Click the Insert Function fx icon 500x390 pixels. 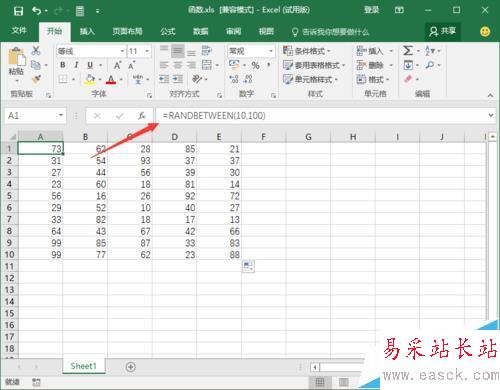click(x=142, y=116)
